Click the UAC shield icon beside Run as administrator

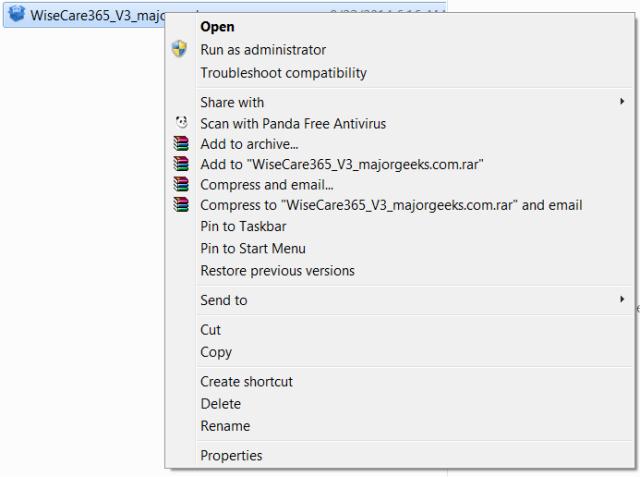[179, 49]
